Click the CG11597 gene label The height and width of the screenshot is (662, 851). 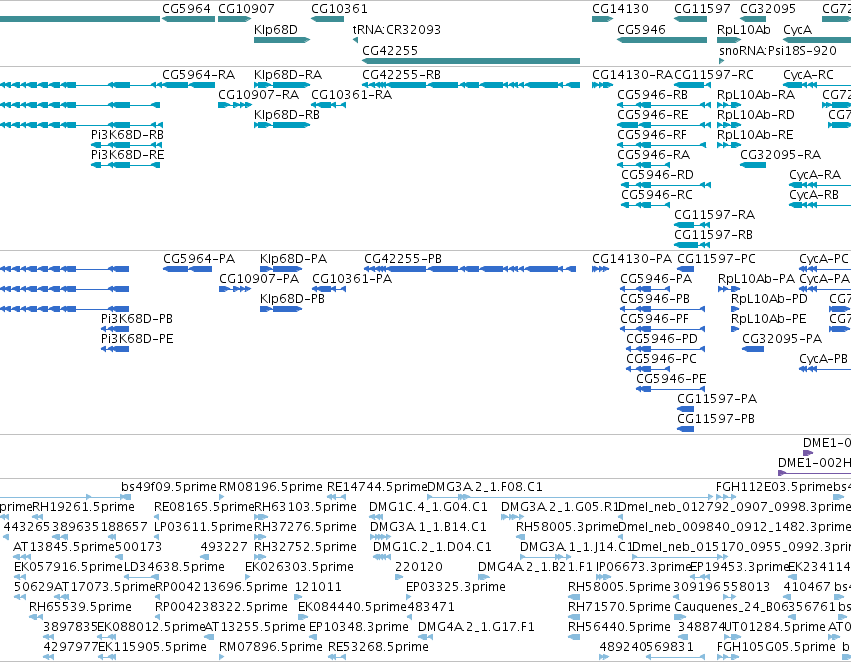coord(702,9)
